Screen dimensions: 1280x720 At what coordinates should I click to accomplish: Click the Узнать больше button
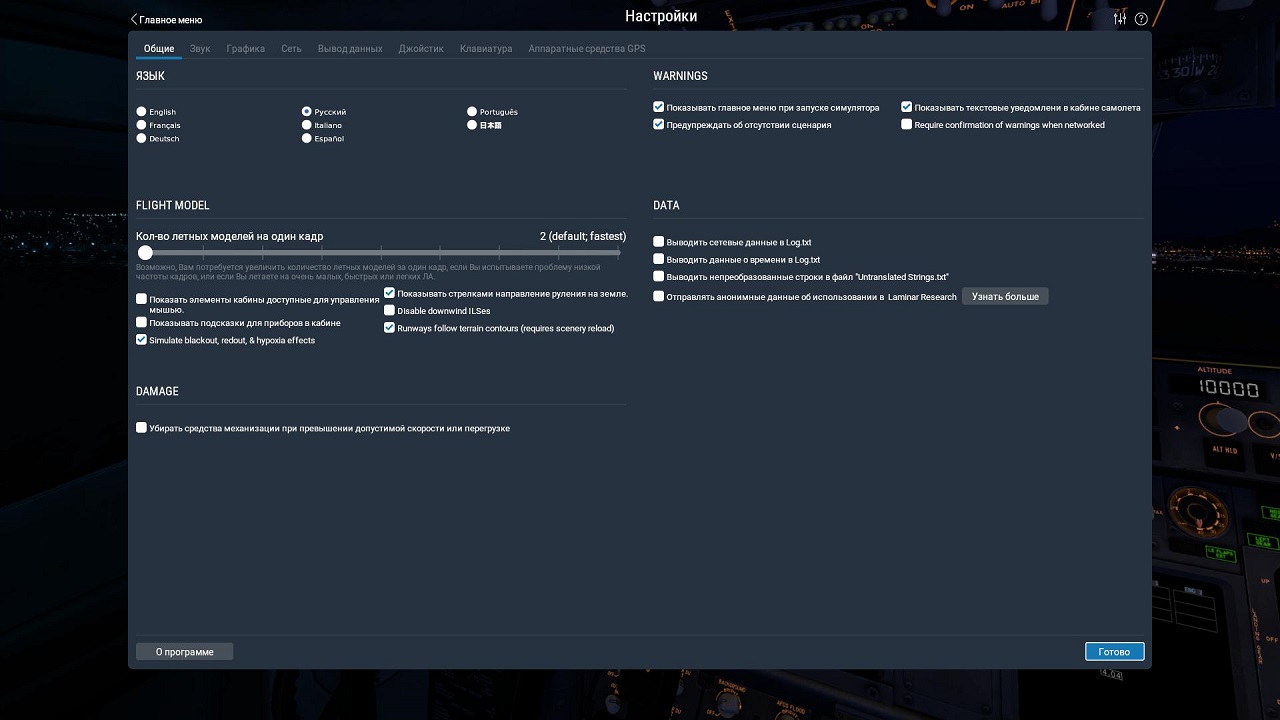tap(1005, 297)
